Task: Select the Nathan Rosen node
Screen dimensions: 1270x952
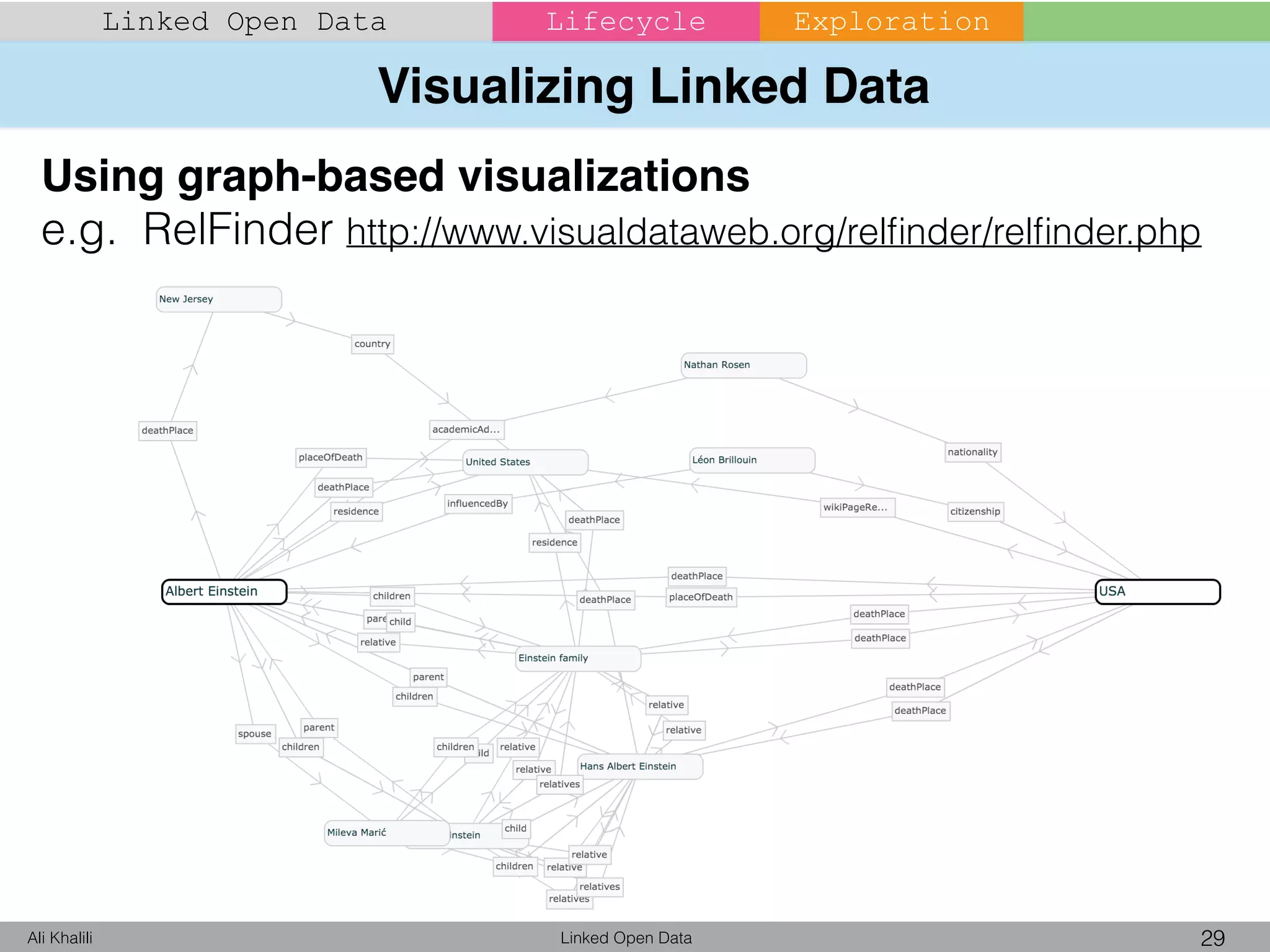Action: 743,365
